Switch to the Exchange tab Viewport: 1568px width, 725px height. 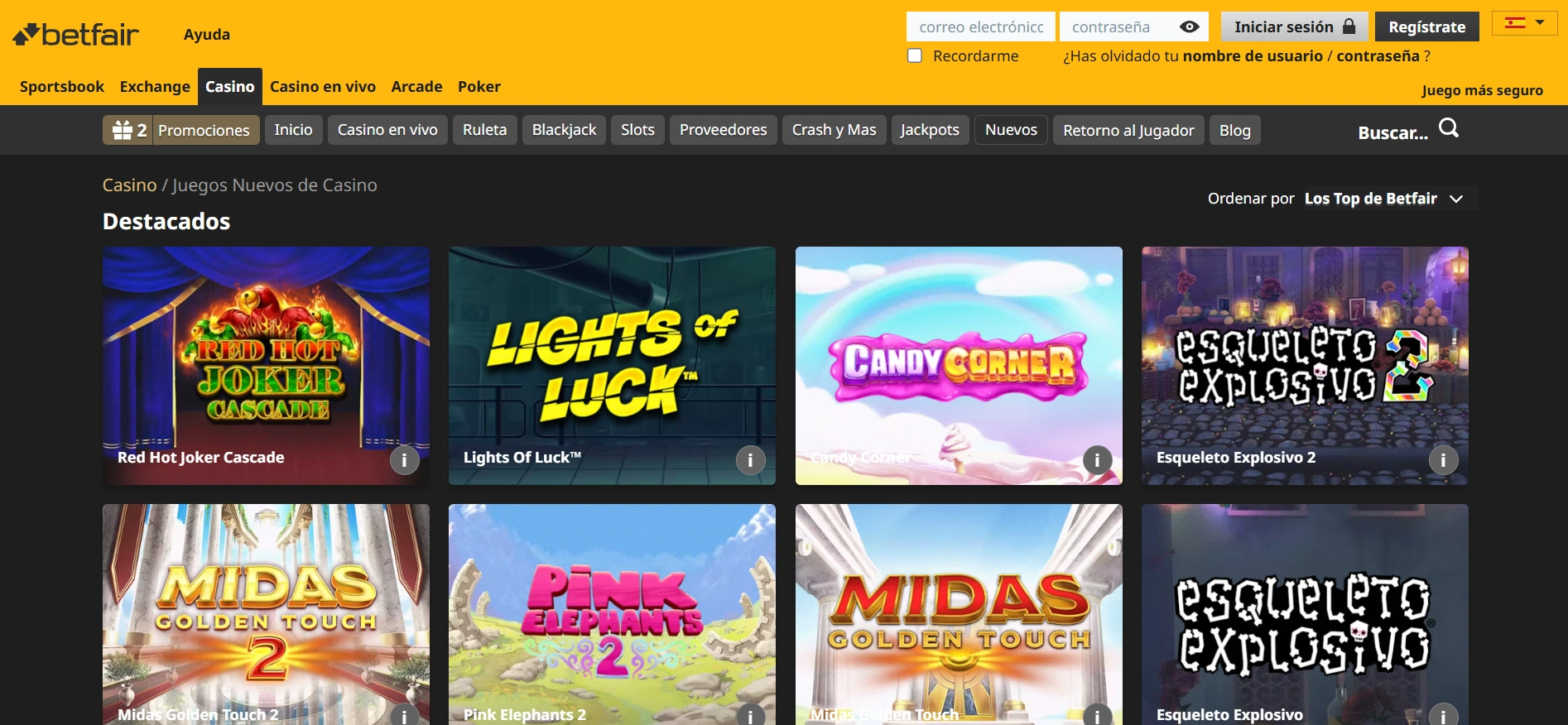155,86
